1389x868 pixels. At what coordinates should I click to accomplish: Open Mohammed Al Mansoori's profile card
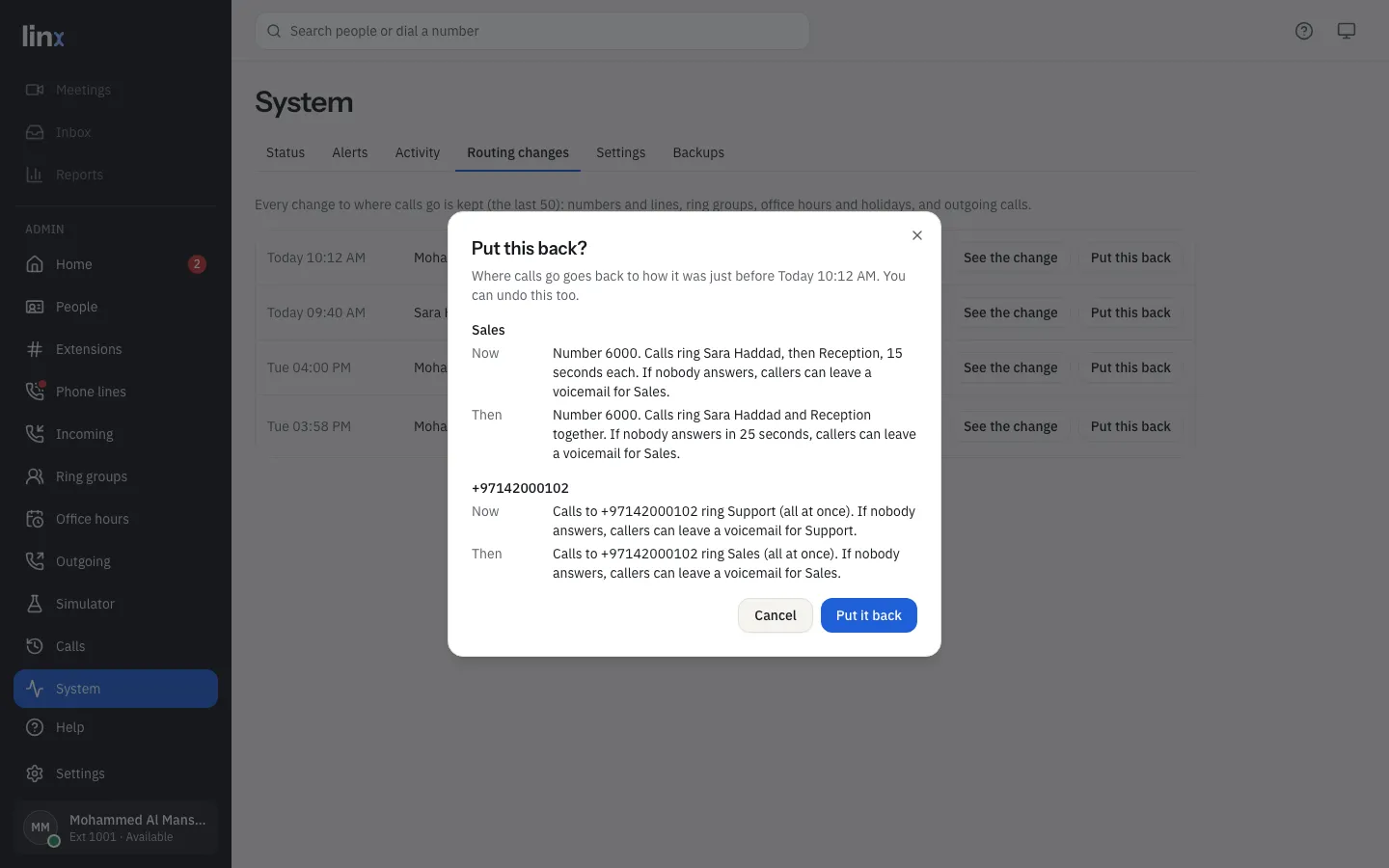coord(116,827)
